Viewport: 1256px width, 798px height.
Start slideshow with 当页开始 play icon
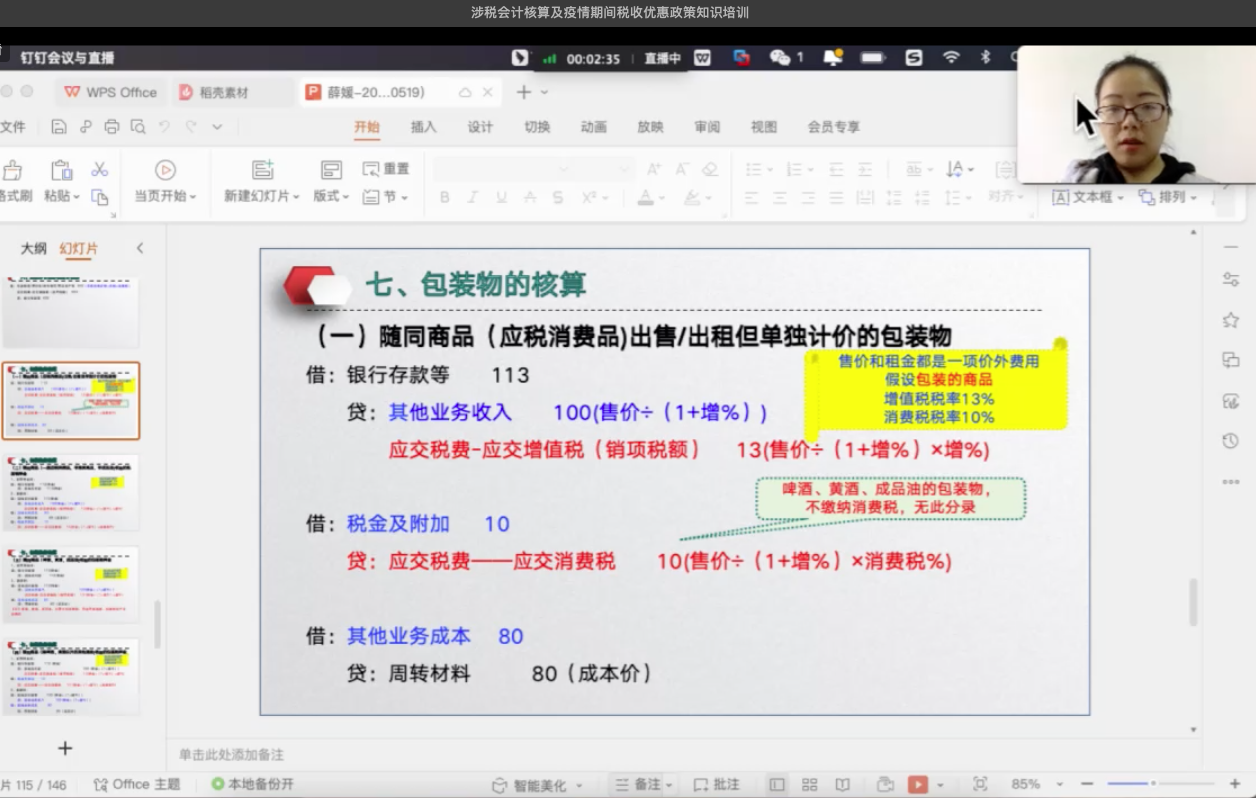point(165,170)
